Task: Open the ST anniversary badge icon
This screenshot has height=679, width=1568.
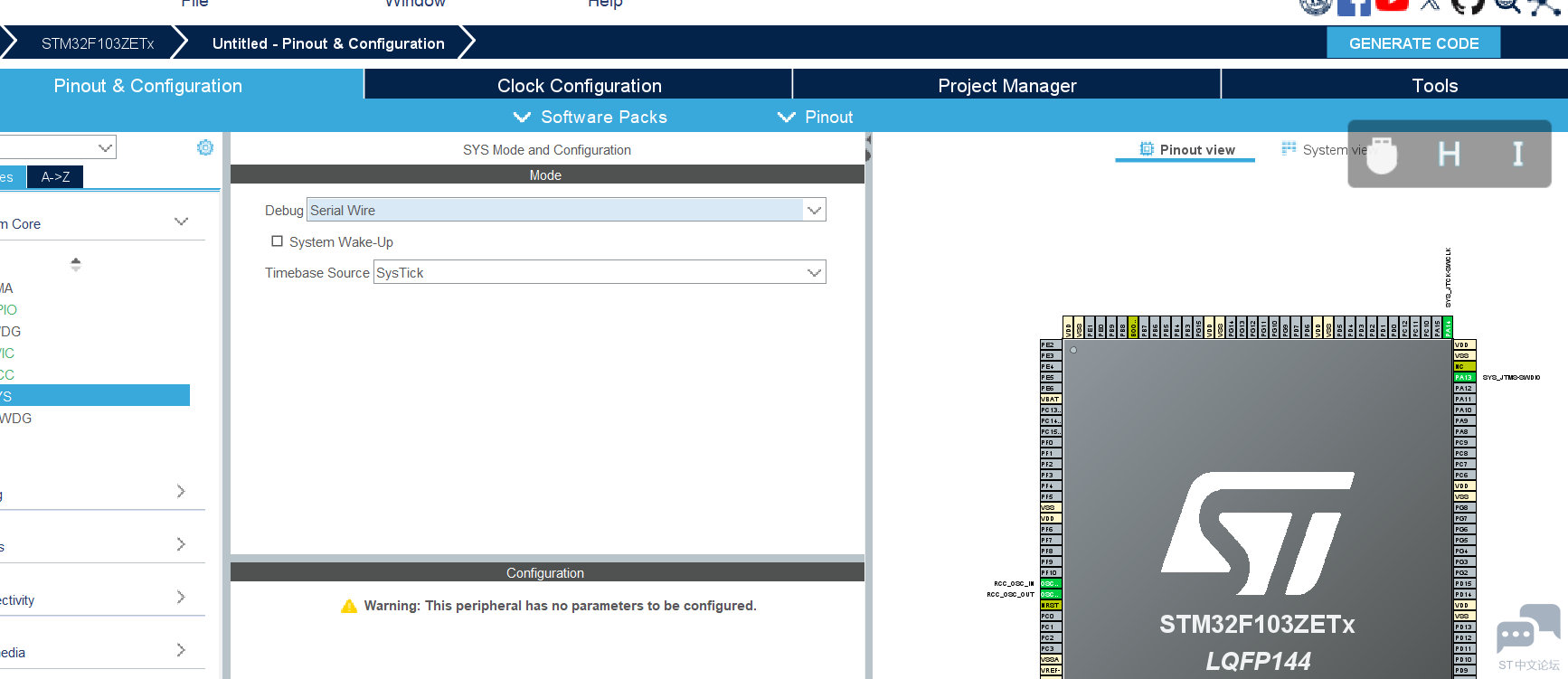Action: coord(1316,7)
